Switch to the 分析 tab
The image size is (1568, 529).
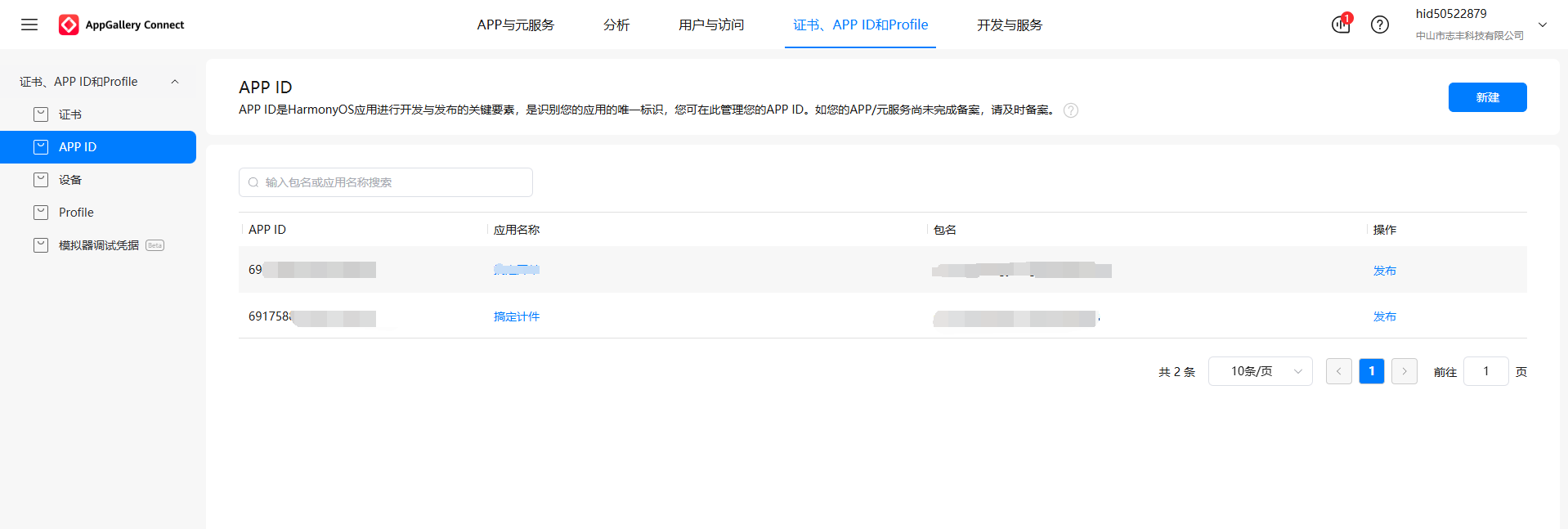tap(616, 25)
